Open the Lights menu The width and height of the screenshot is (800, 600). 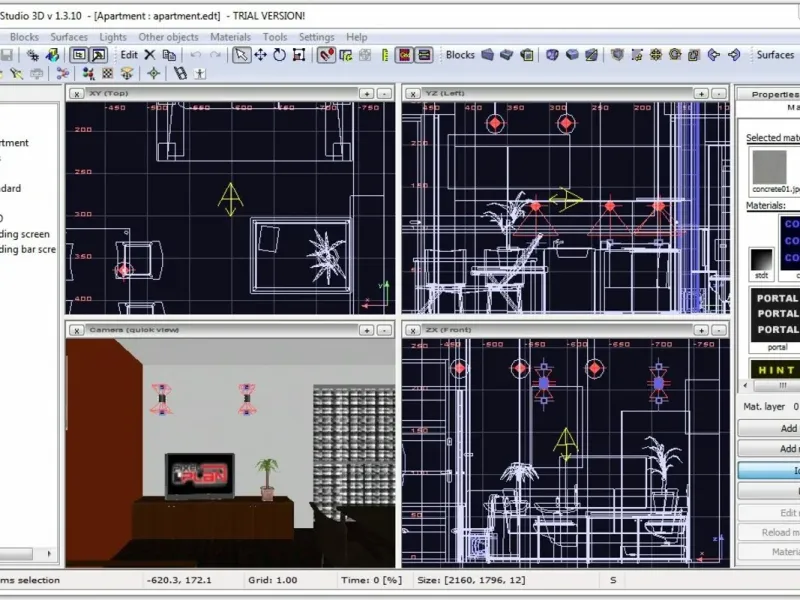tap(113, 37)
